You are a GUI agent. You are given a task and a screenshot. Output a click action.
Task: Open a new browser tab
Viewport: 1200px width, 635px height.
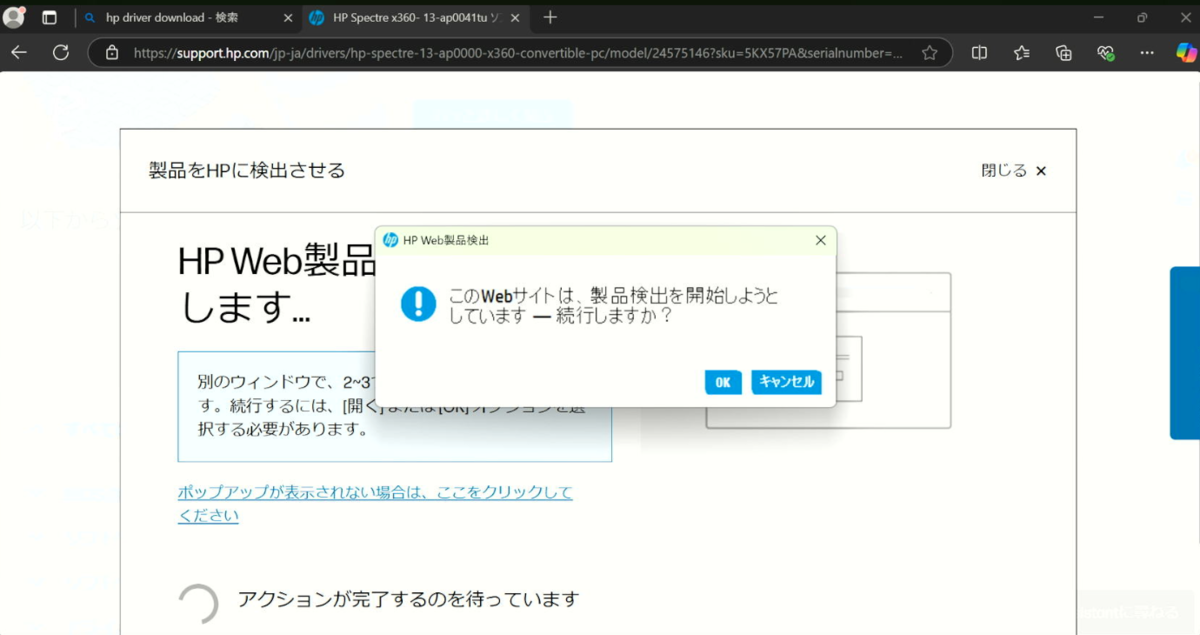pos(550,18)
